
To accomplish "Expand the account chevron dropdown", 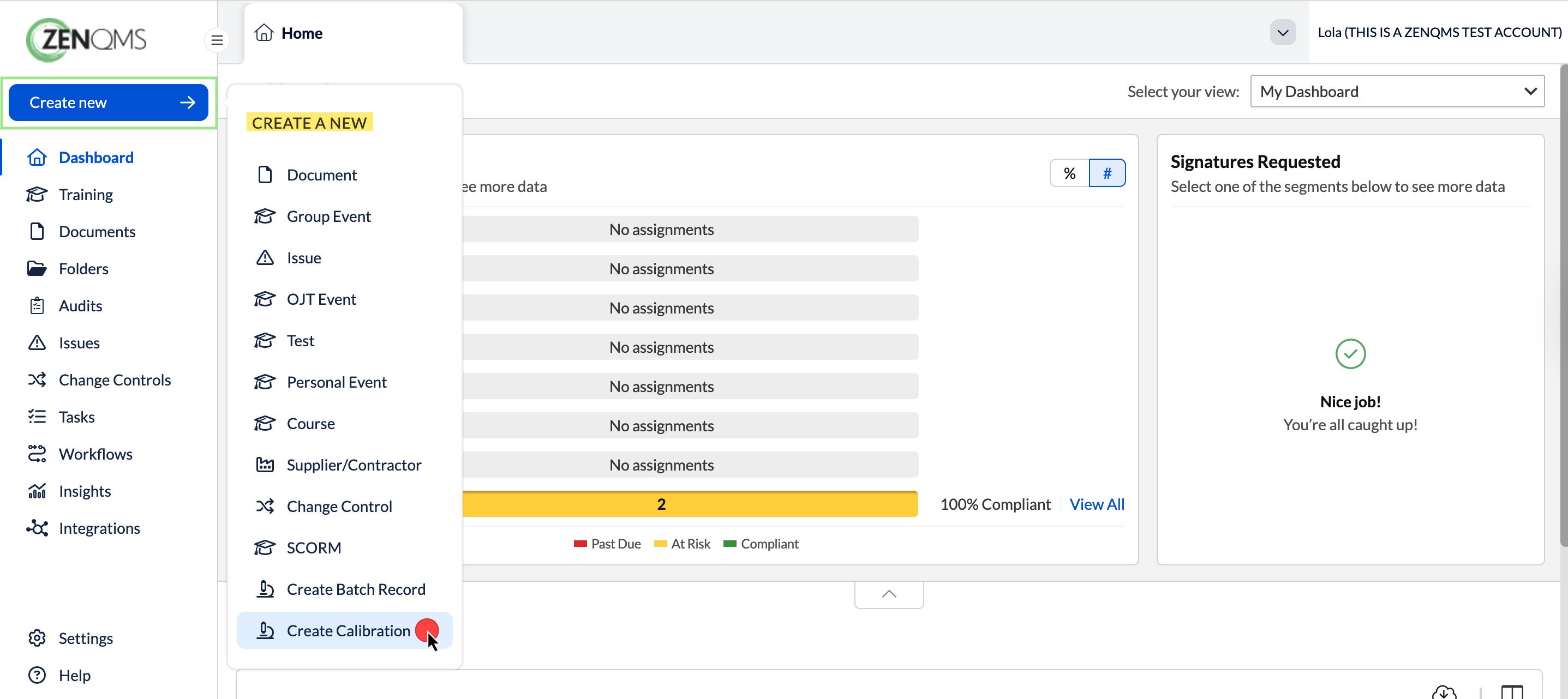I will coord(1283,32).
